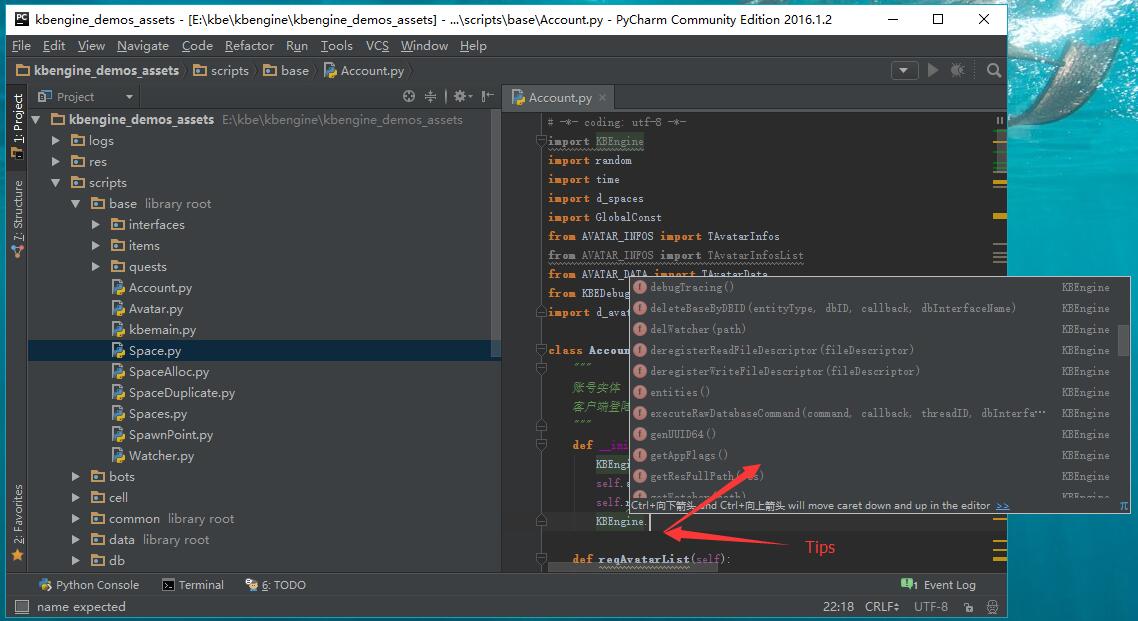
Task: Expand the common library root folder
Action: click(x=75, y=519)
